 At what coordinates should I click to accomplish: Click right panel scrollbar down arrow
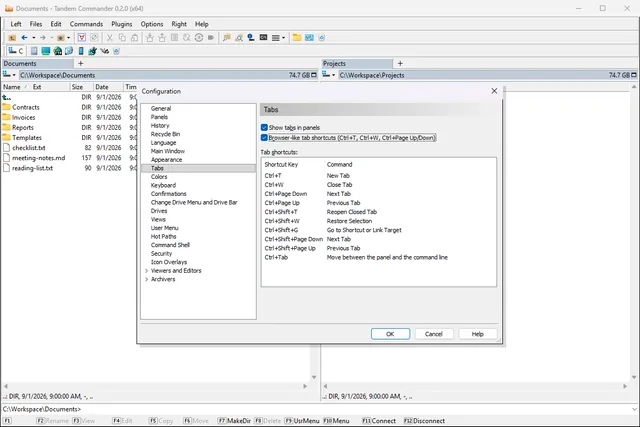pyautogui.click(x=633, y=377)
